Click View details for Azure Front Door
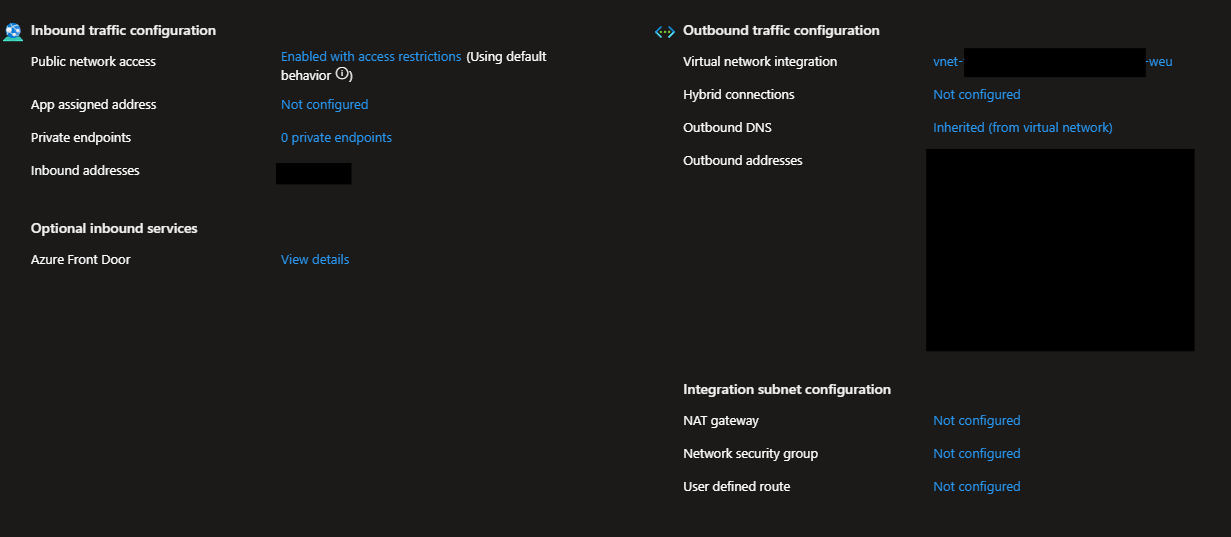Image resolution: width=1231 pixels, height=537 pixels. [315, 260]
